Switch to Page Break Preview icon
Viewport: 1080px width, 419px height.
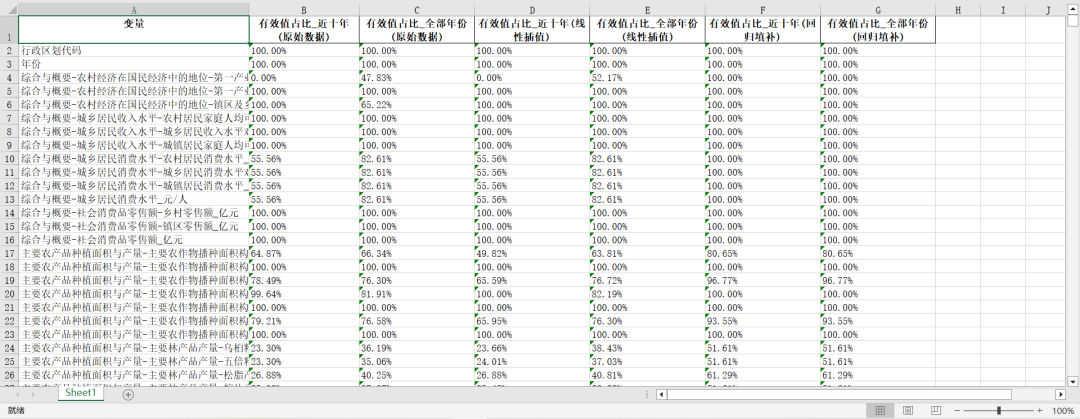(x=935, y=411)
